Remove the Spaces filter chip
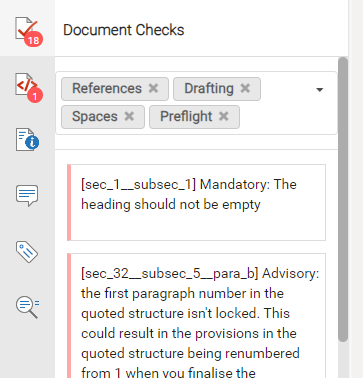 pos(129,116)
